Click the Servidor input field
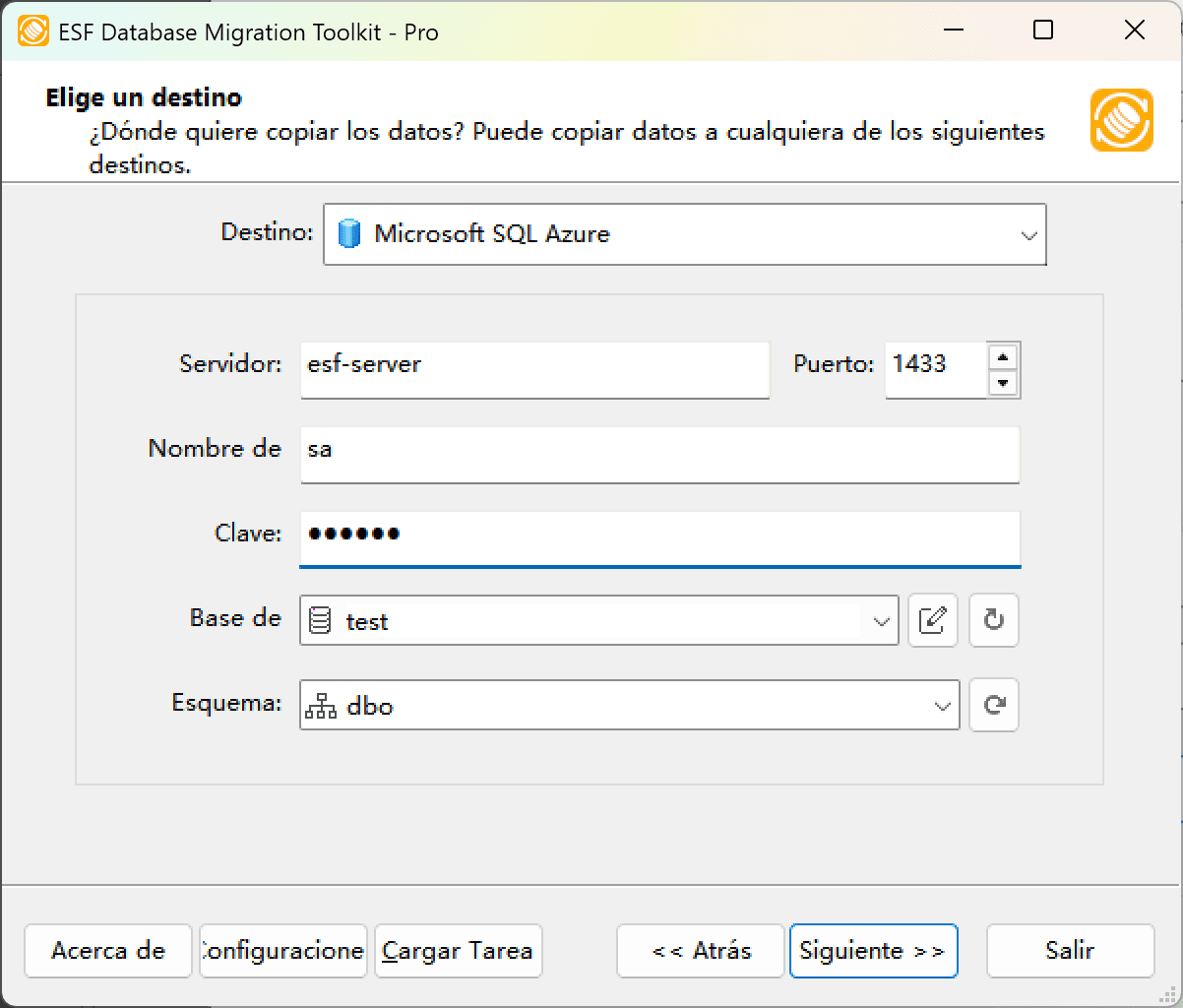Screen dimensions: 1183x1008 535,370
